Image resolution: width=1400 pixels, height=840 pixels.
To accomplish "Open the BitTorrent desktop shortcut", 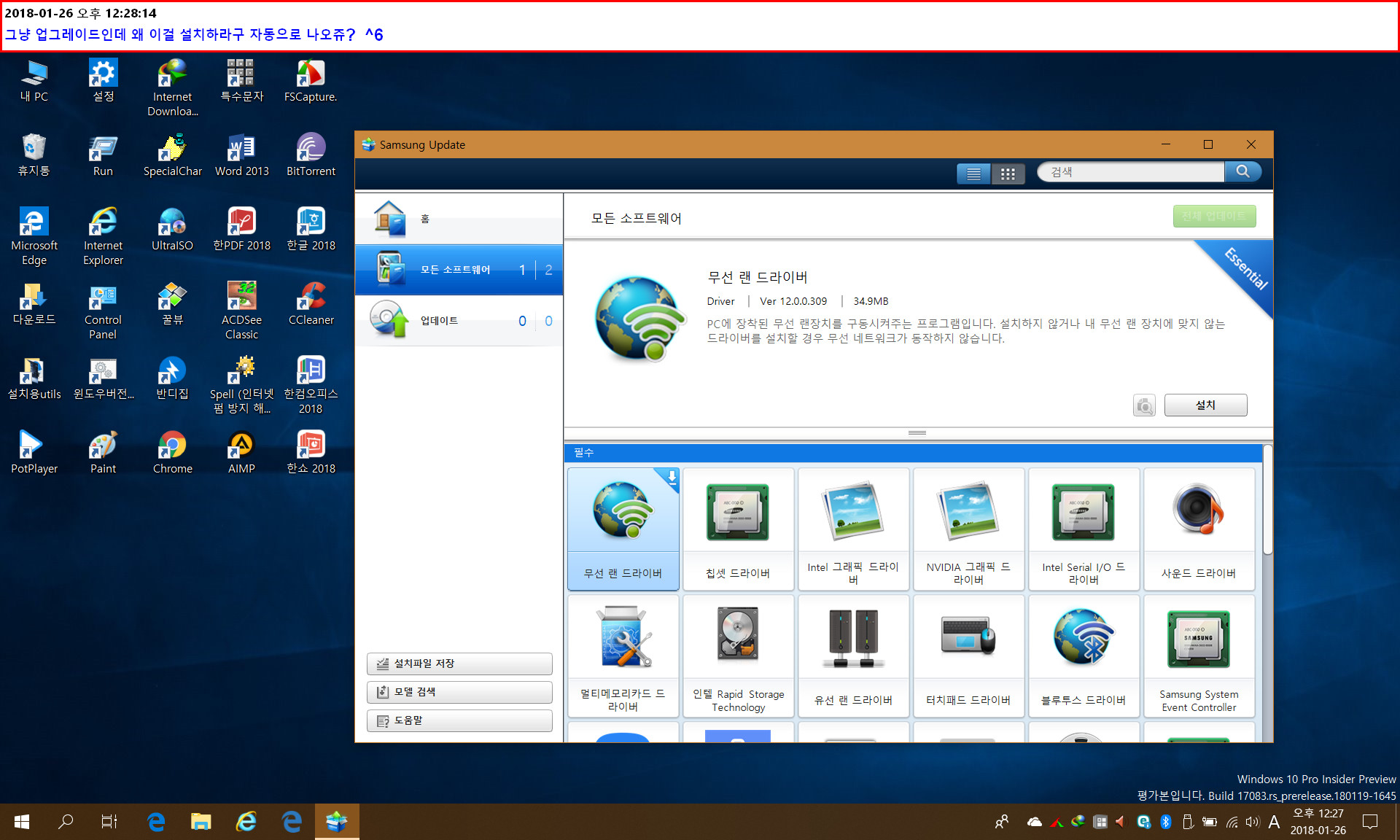I will click(x=311, y=155).
